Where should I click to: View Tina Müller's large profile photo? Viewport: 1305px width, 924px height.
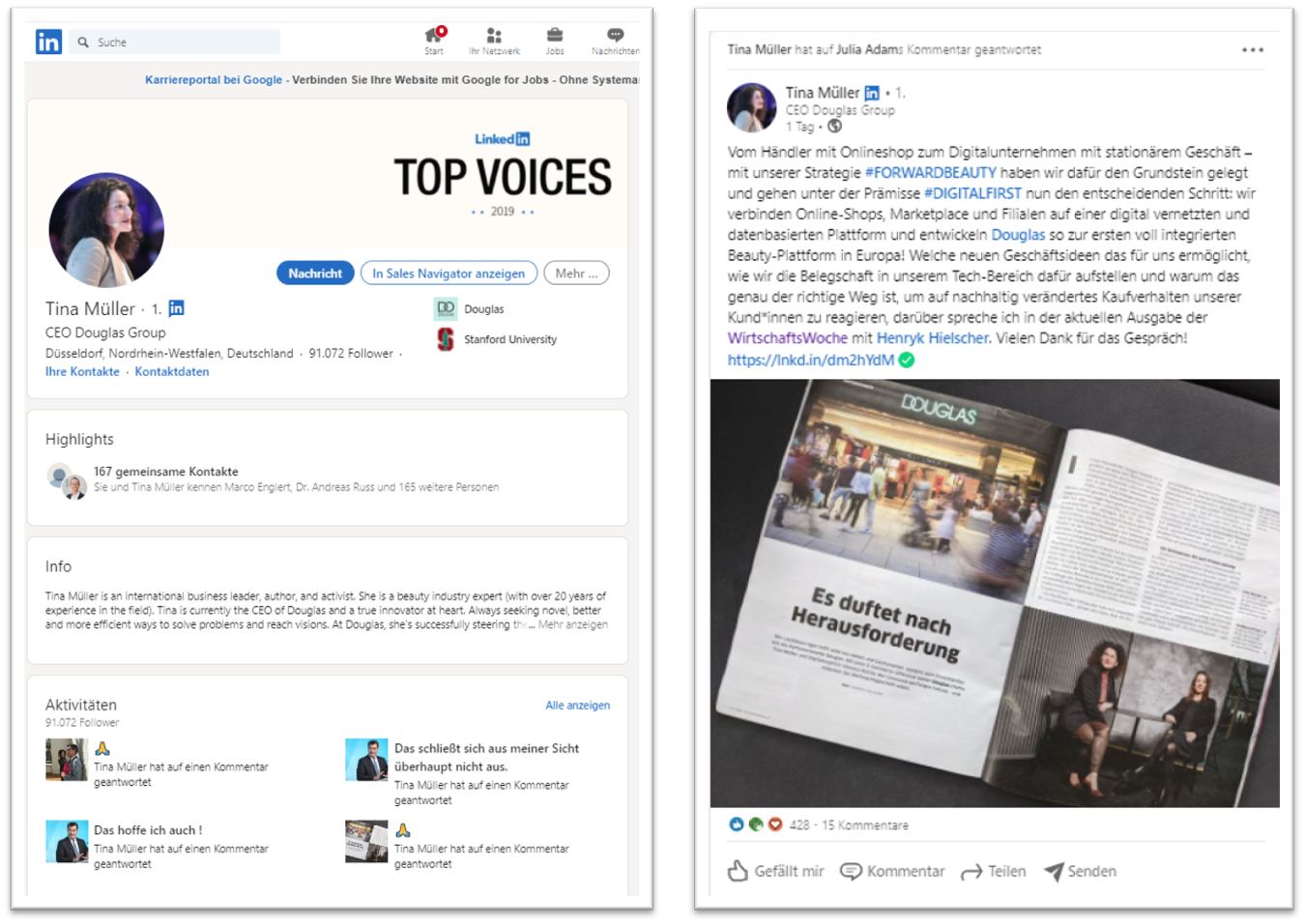tap(106, 230)
